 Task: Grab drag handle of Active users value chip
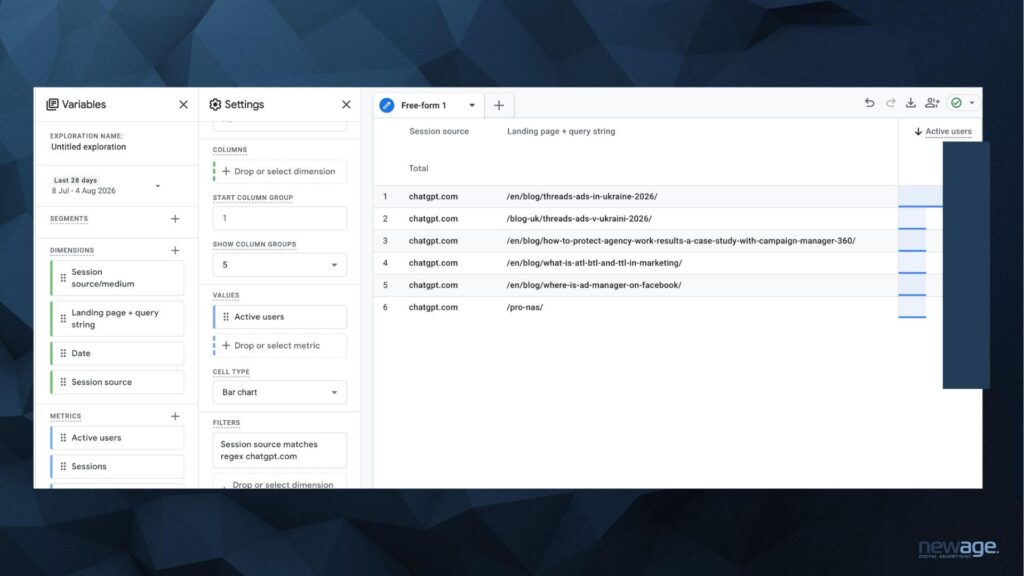226,317
